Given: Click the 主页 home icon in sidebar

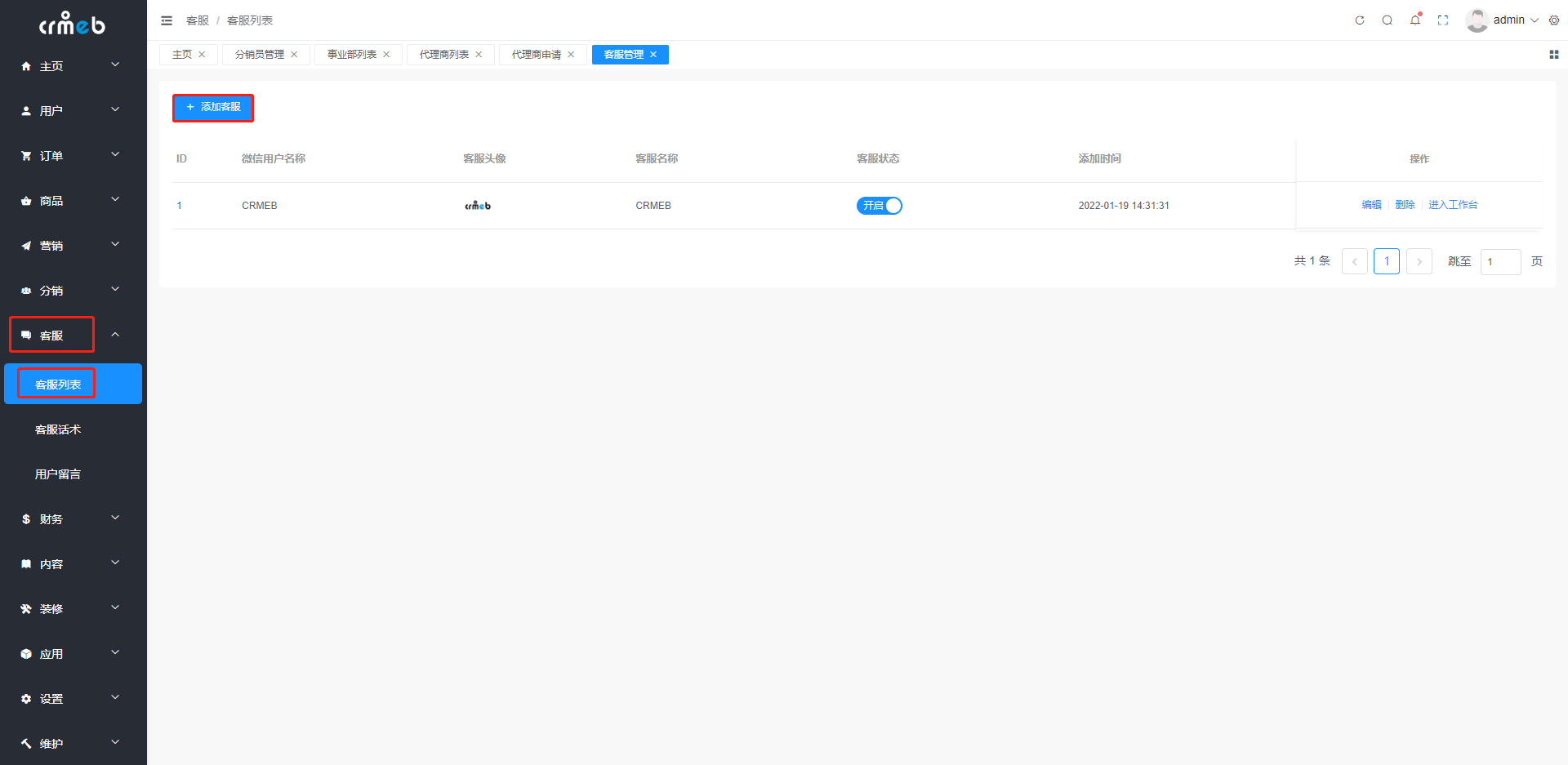Looking at the screenshot, I should coord(26,66).
